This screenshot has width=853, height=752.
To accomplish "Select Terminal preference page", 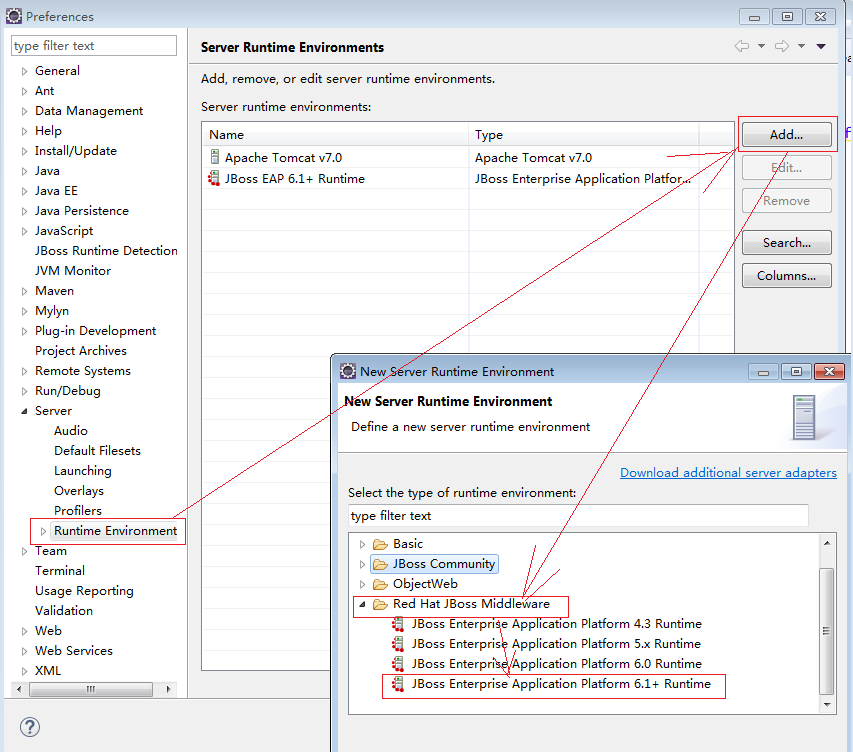I will click(x=60, y=571).
